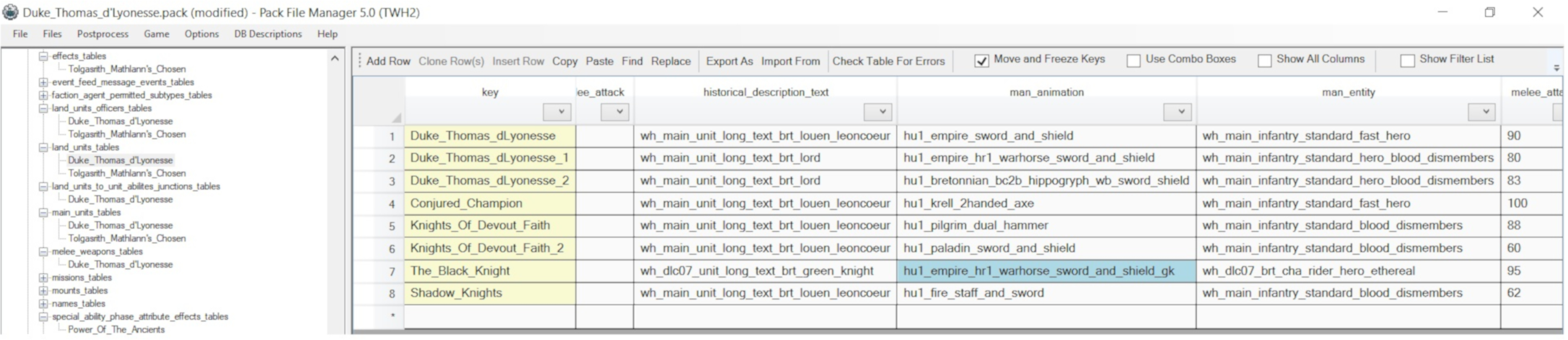
Task: Click the table select-all corner cell
Action: click(379, 101)
